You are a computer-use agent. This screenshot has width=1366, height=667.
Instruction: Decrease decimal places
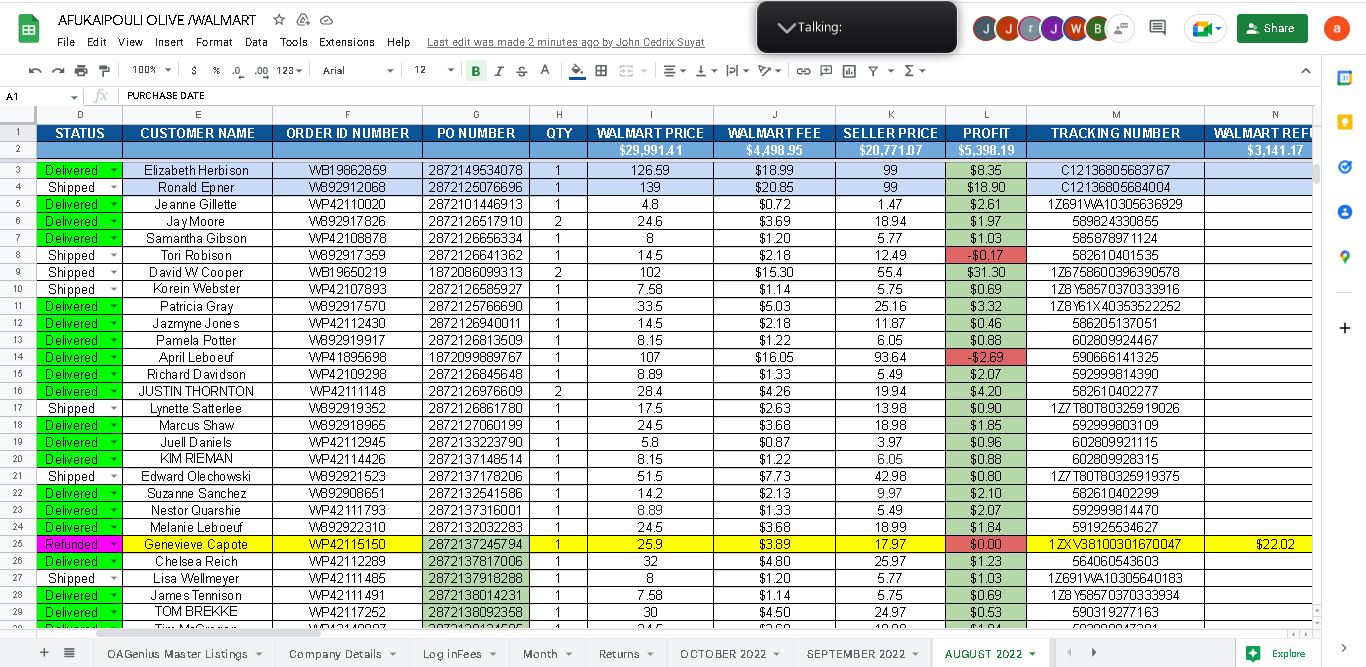click(x=238, y=71)
